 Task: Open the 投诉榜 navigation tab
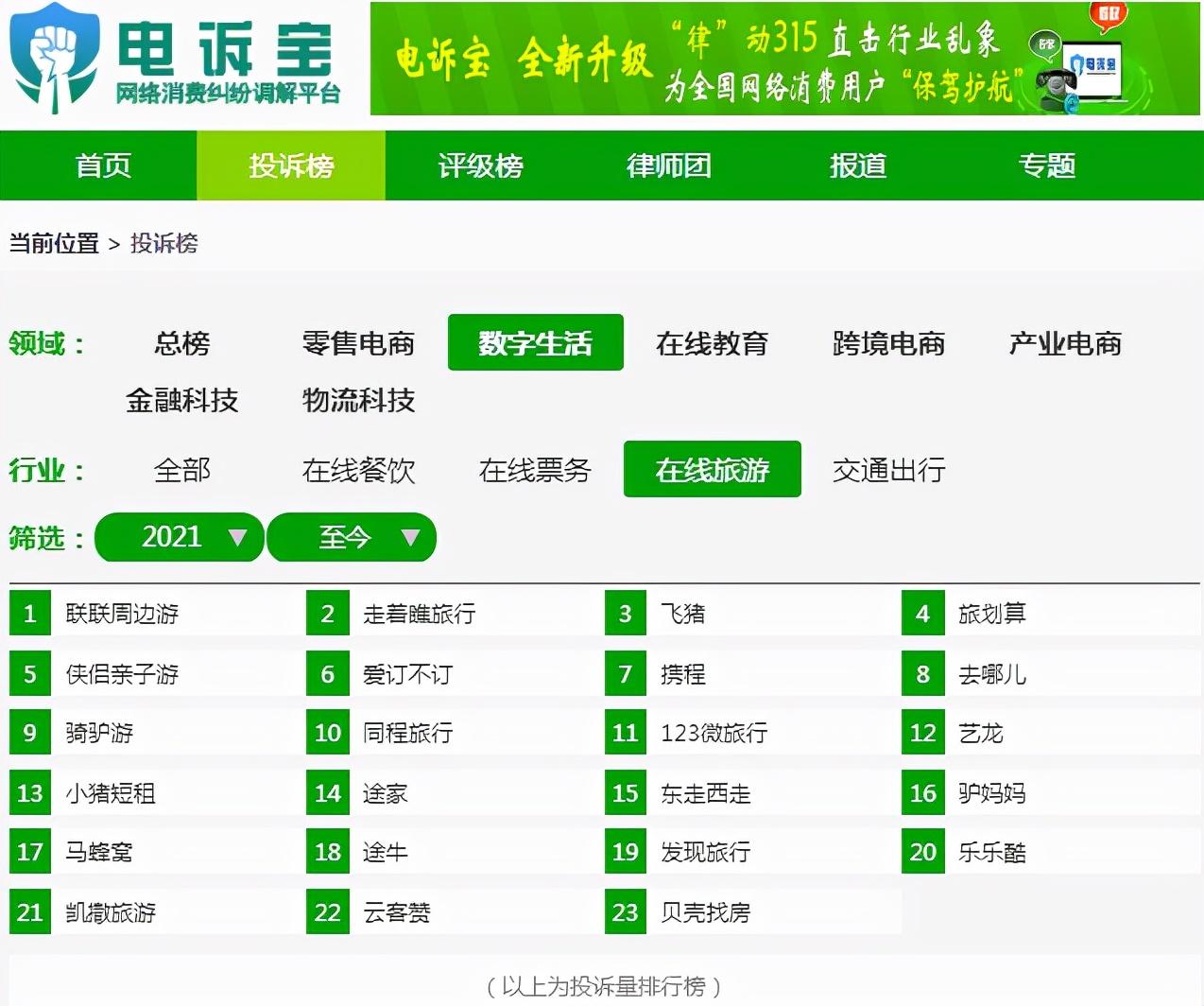291,165
